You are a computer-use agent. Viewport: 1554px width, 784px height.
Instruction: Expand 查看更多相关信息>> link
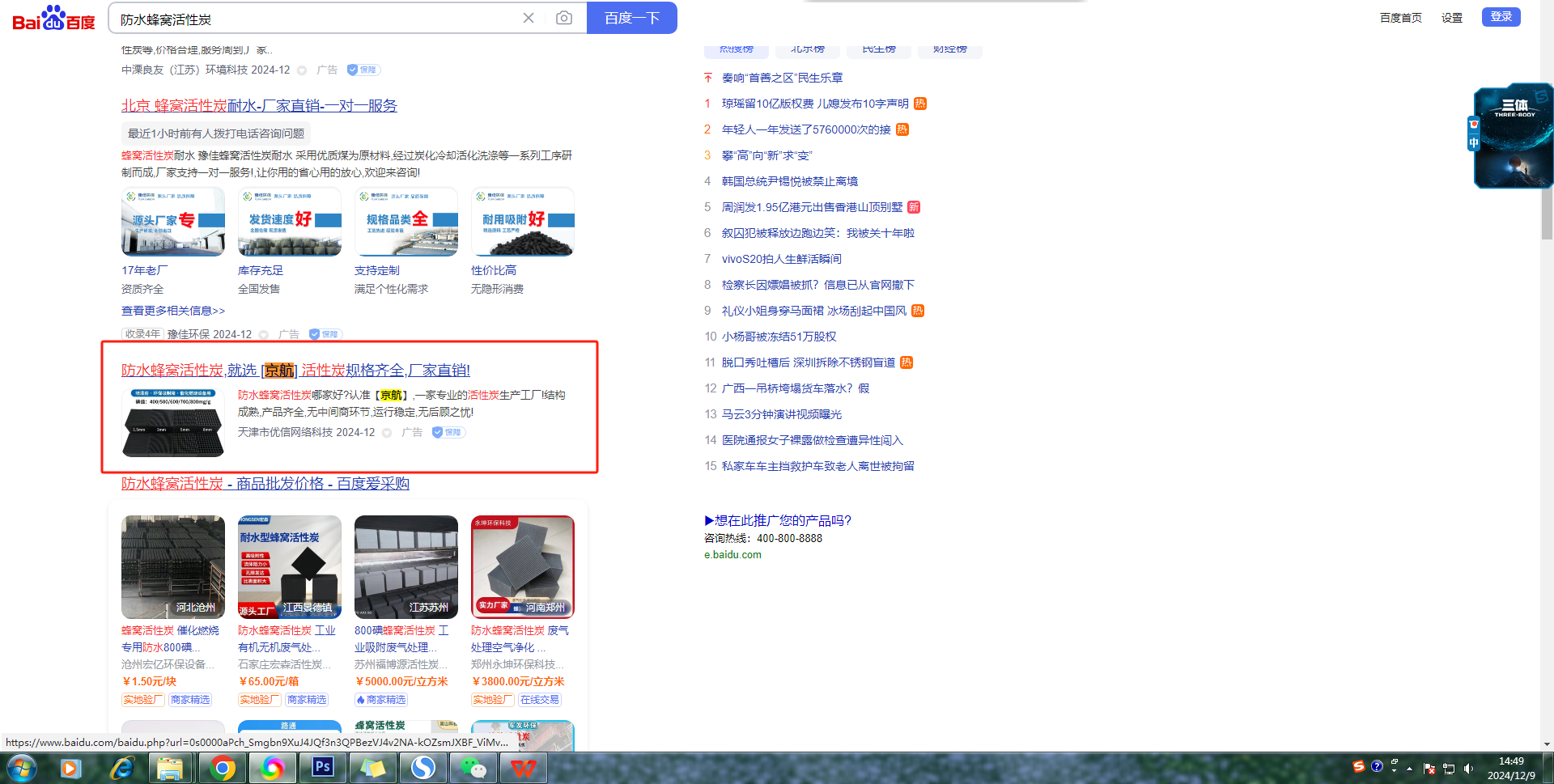pos(173,311)
